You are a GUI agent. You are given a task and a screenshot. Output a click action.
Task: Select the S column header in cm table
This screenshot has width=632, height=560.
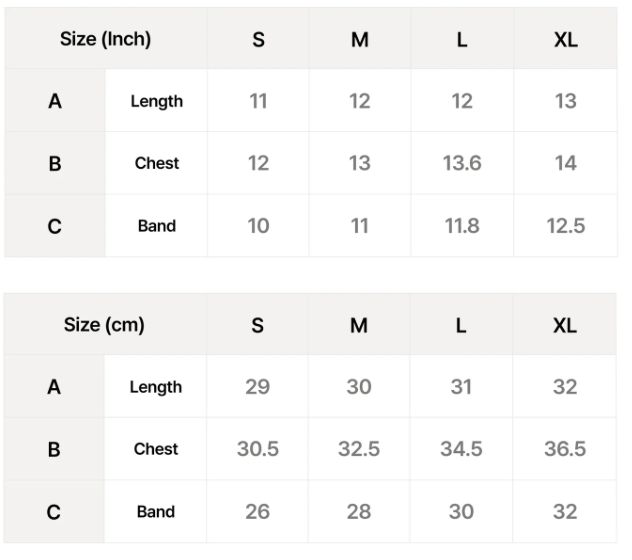pyautogui.click(x=258, y=326)
